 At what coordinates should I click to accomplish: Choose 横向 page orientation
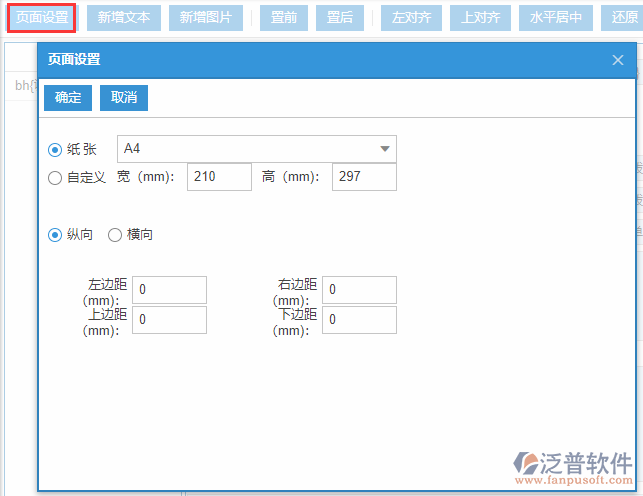click(x=115, y=234)
